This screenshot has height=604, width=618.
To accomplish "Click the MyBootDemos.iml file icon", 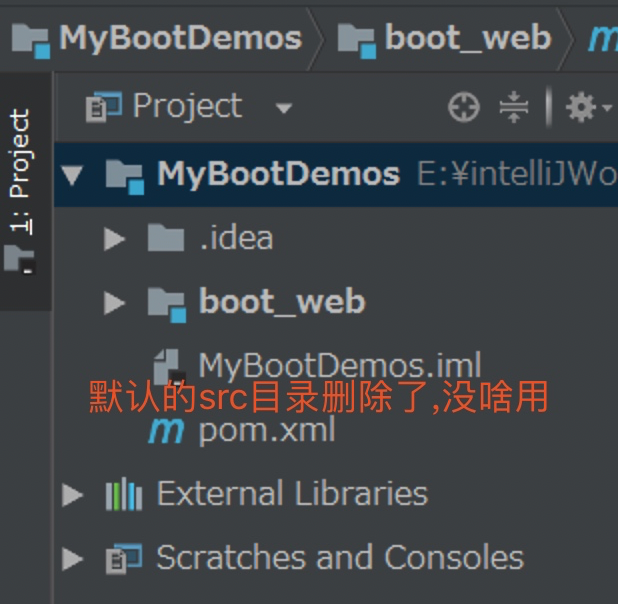I will (169, 367).
